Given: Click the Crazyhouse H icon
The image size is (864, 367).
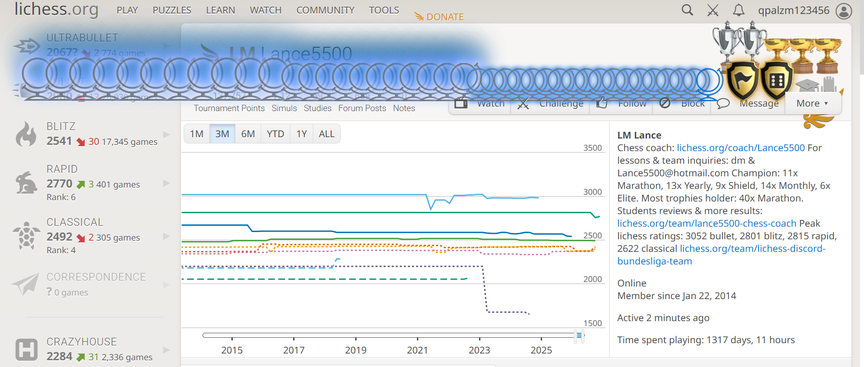Looking at the screenshot, I should click(26, 349).
